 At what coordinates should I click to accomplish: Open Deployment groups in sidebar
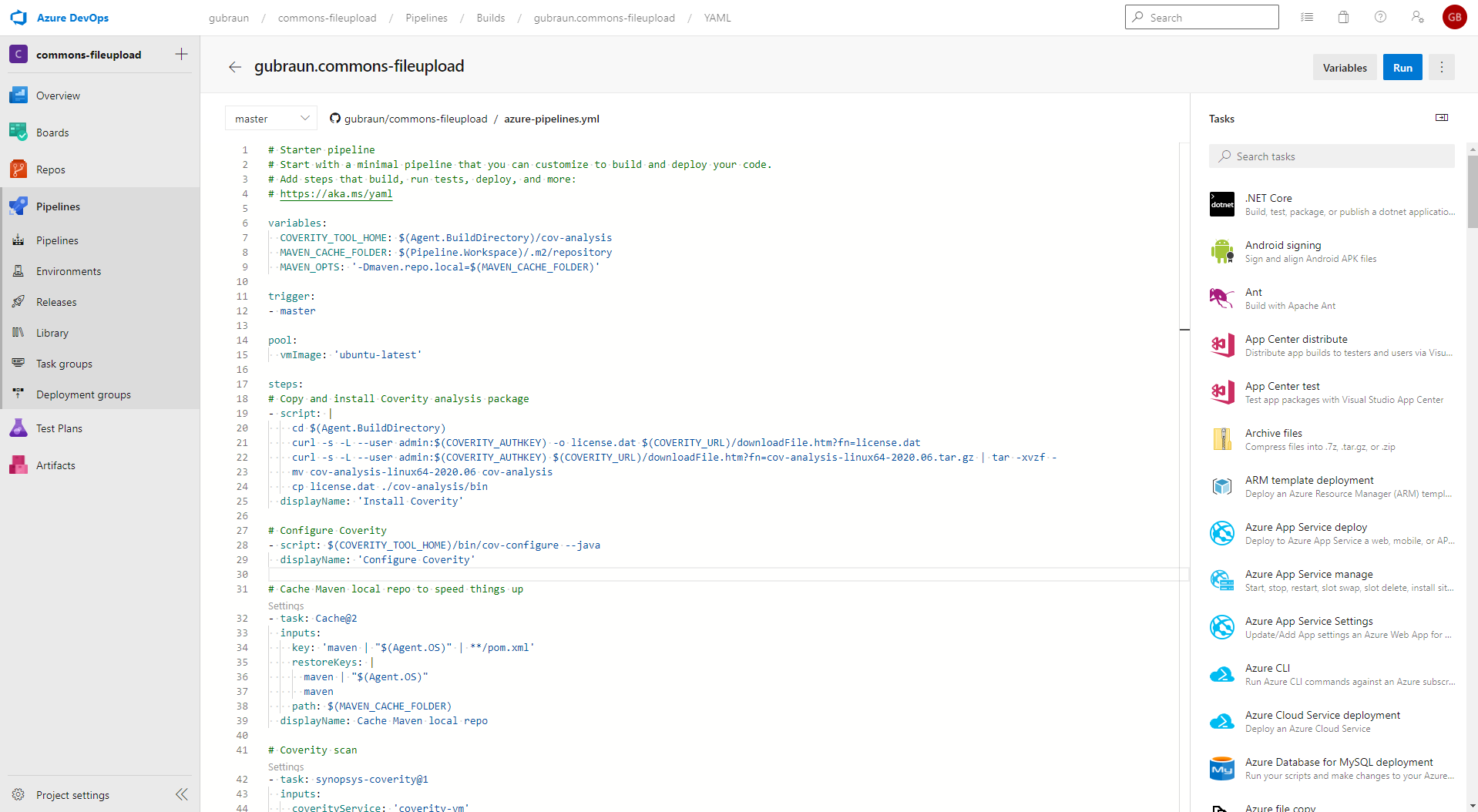[x=100, y=394]
